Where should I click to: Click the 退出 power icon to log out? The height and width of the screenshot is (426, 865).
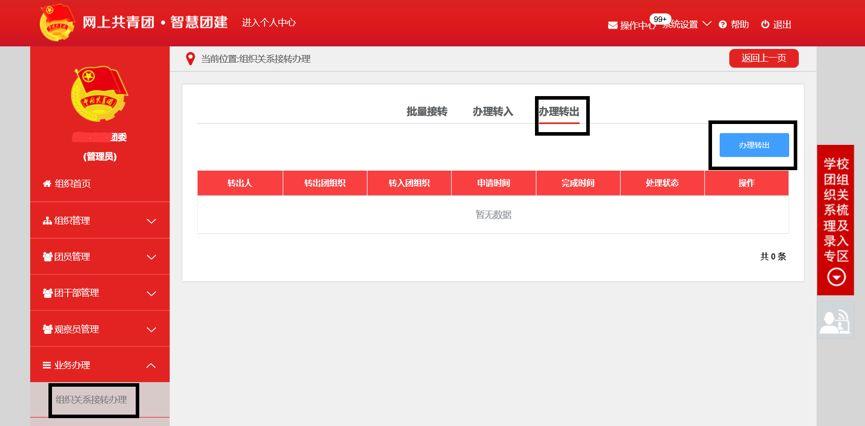pyautogui.click(x=765, y=25)
